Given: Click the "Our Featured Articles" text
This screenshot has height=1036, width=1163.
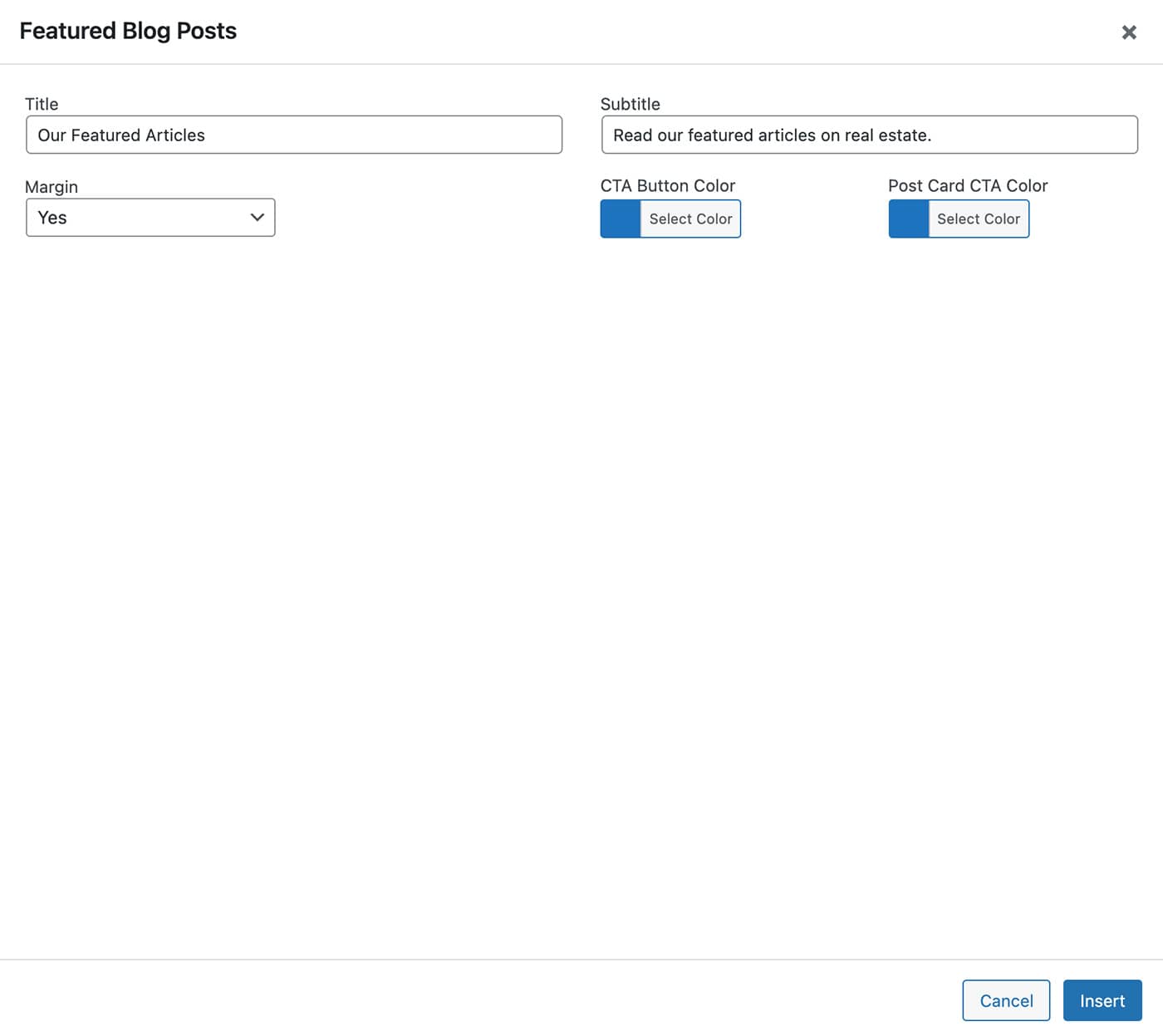Looking at the screenshot, I should [121, 135].
